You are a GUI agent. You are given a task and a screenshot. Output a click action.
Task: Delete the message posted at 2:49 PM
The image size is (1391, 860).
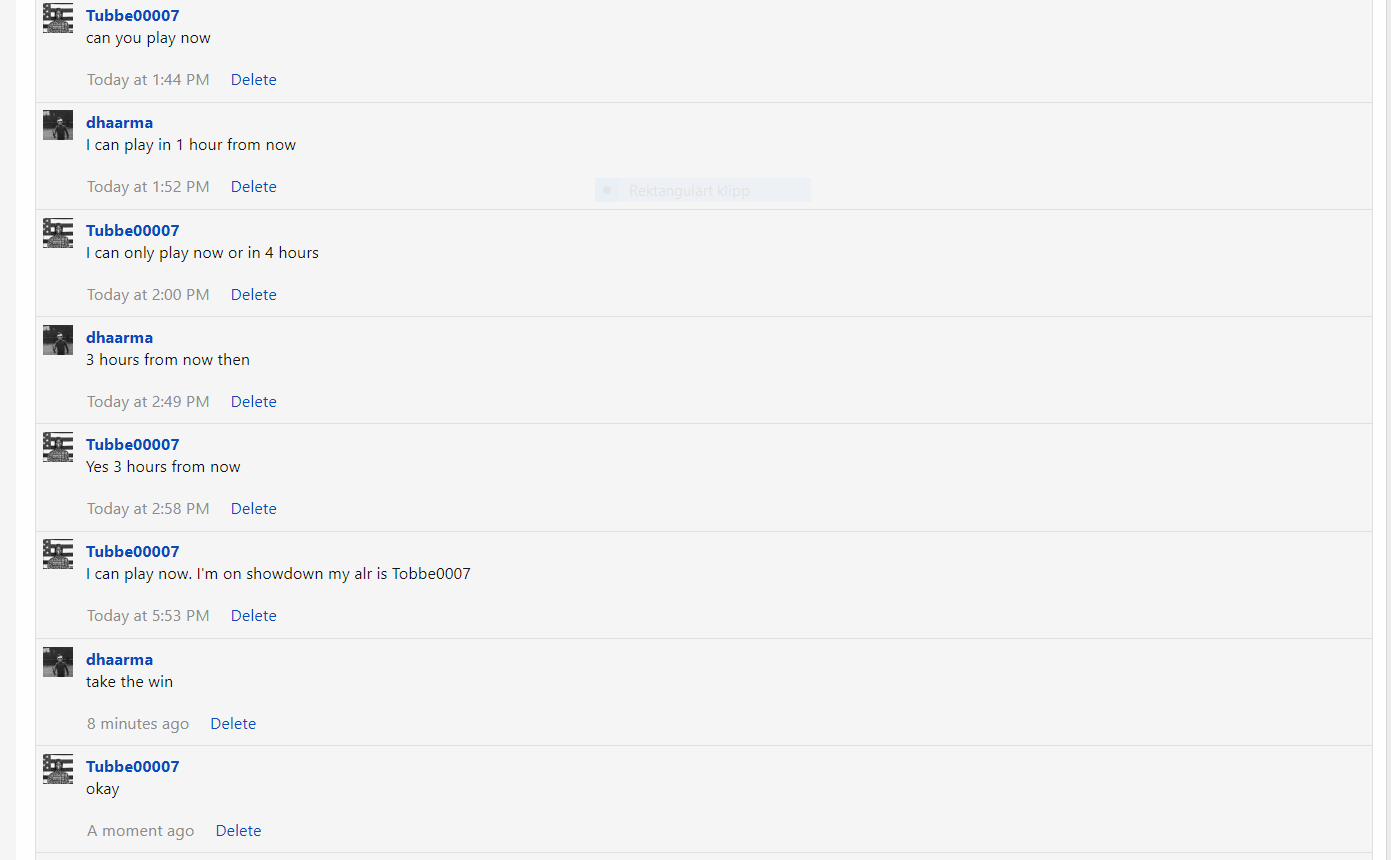point(254,402)
